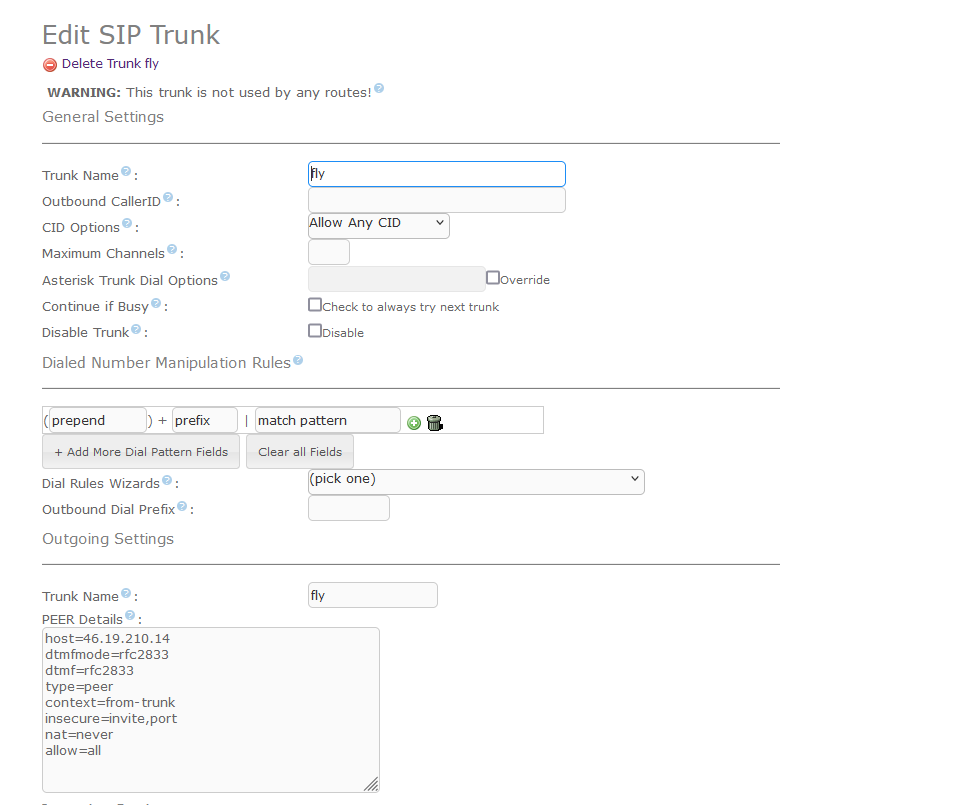Click the match pattern input field

tap(328, 421)
